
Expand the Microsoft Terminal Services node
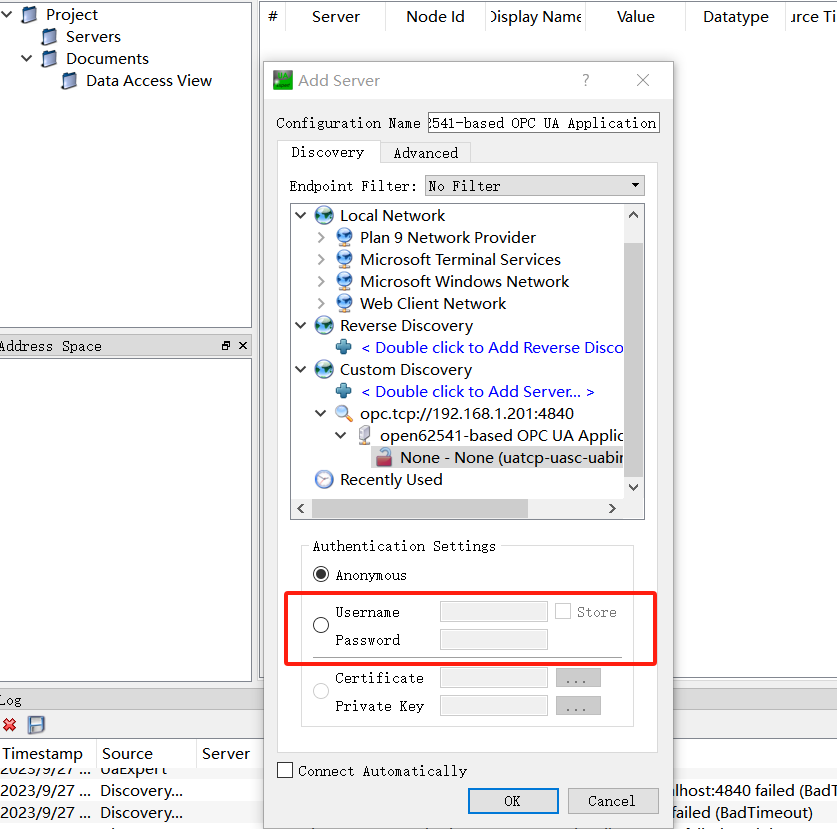(321, 259)
